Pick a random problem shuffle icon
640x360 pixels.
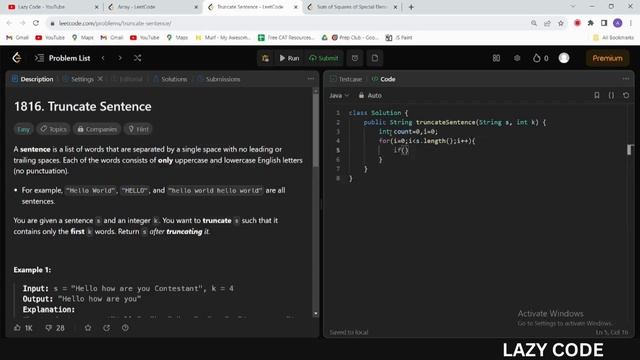point(138,58)
